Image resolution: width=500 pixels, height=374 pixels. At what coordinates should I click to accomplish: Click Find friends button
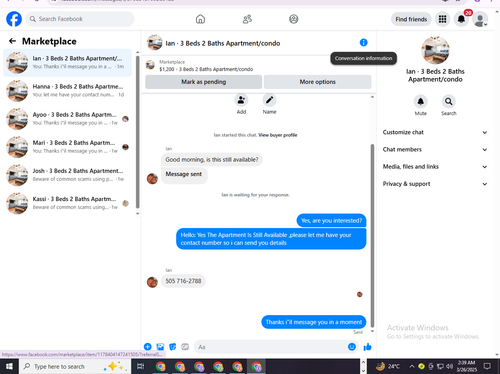[x=411, y=19]
